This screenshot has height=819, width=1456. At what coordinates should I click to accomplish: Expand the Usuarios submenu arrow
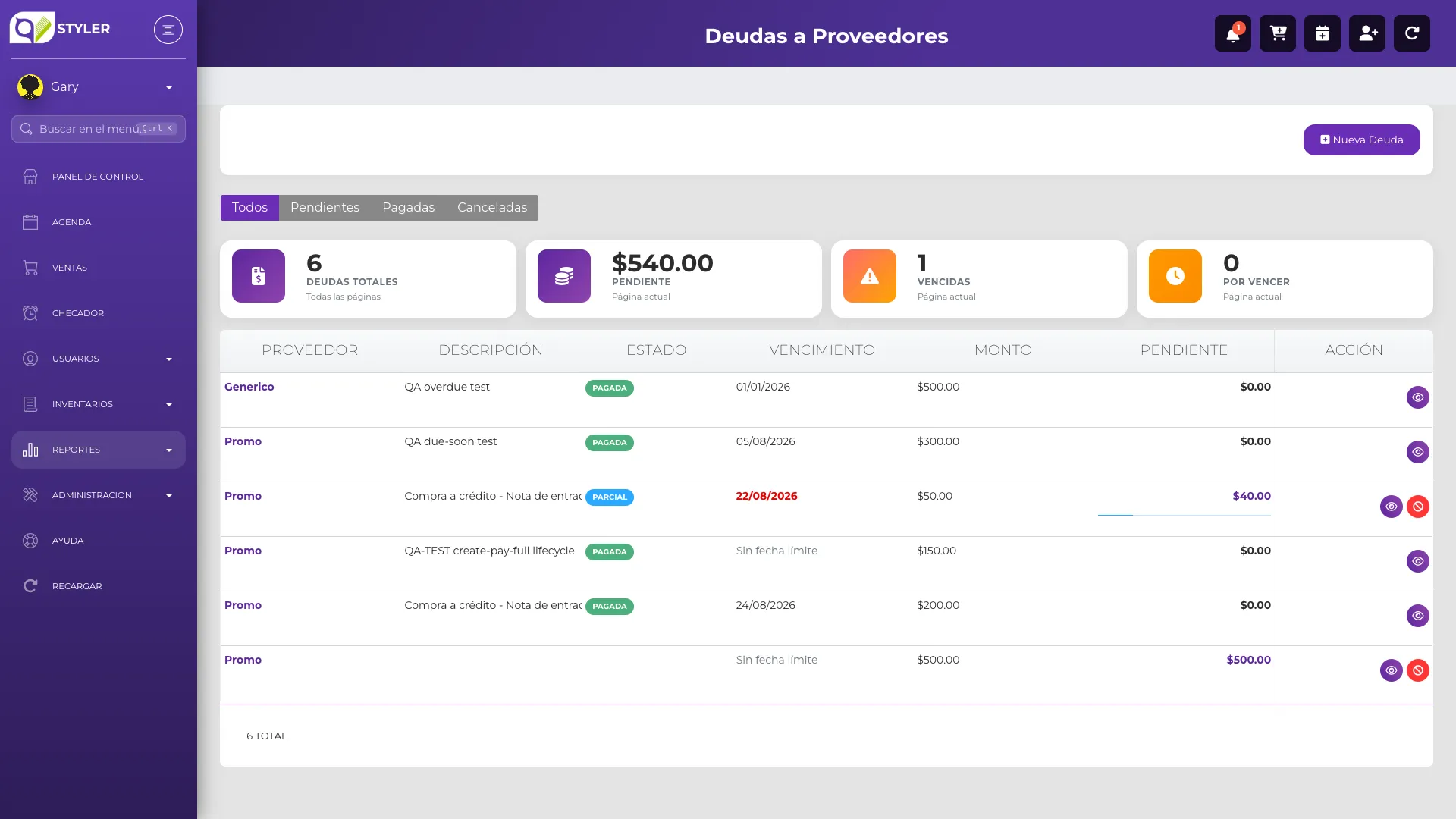[x=169, y=359]
